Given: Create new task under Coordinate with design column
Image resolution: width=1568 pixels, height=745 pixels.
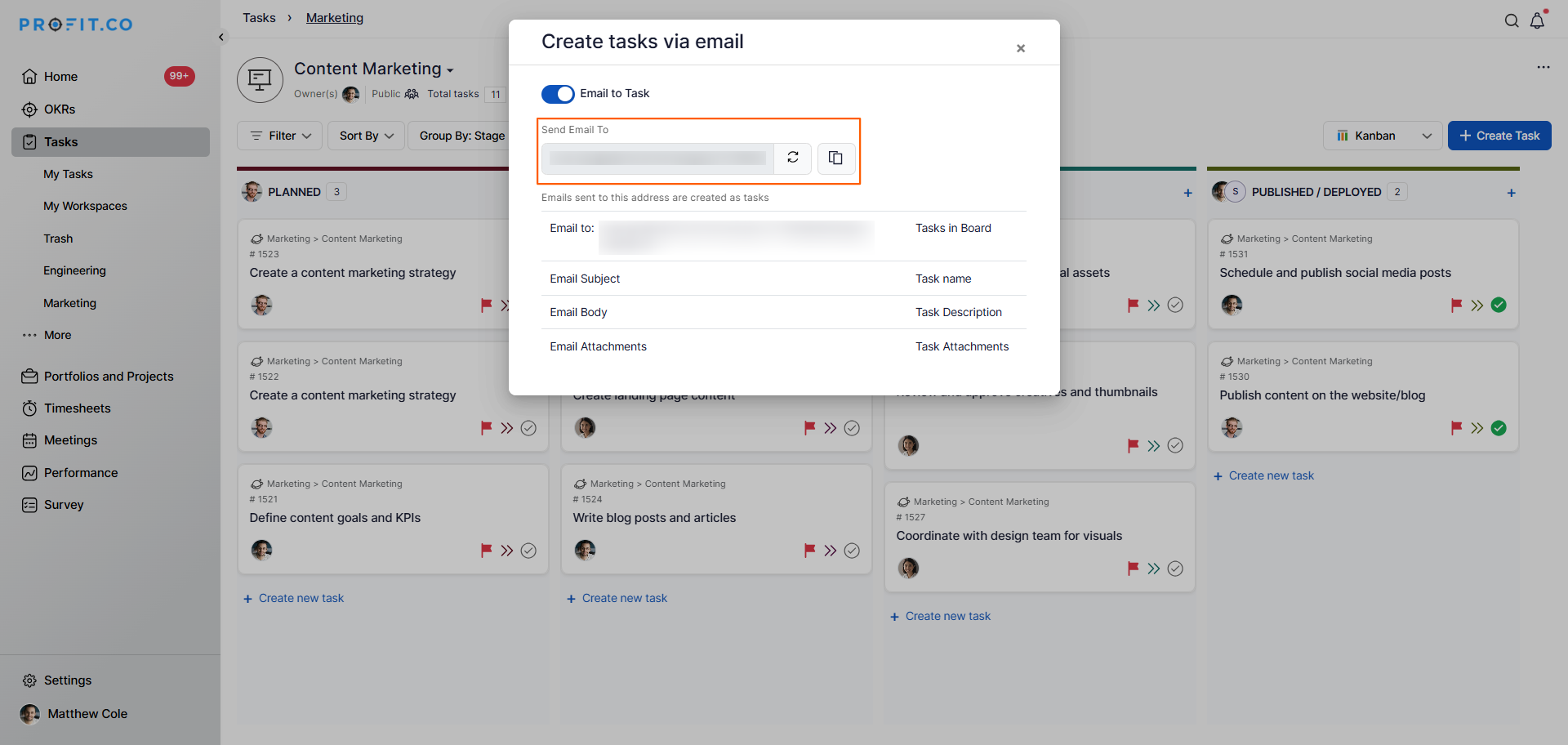Looking at the screenshot, I should (941, 617).
